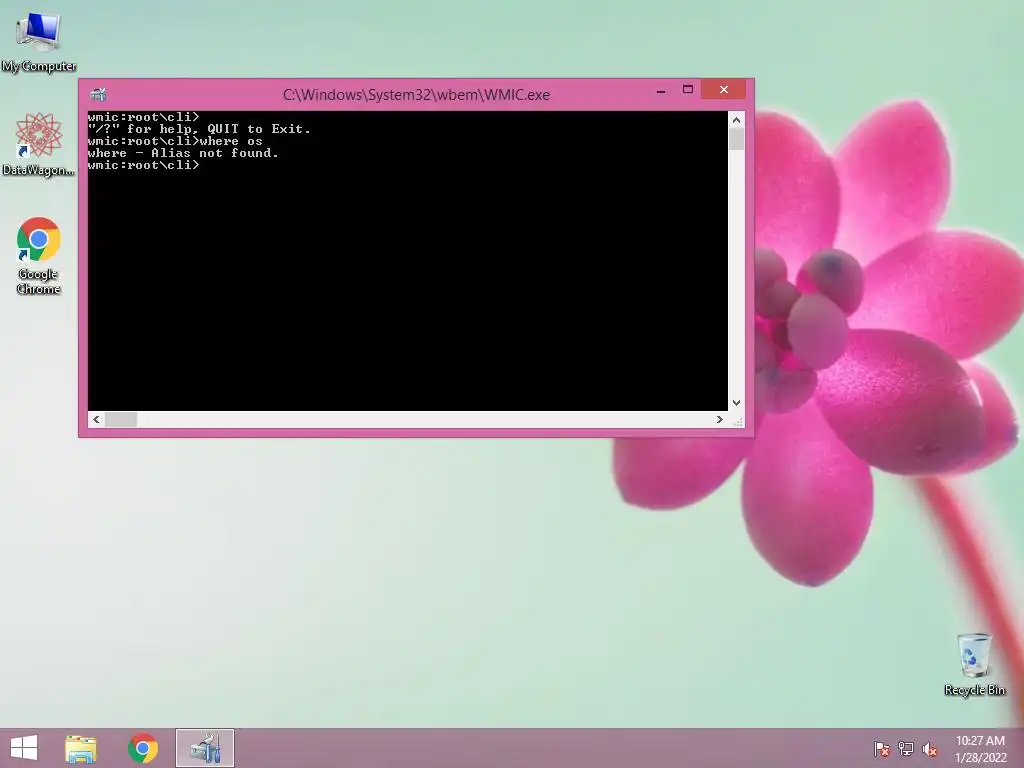
Task: Open Chrome from the taskbar
Action: [143, 748]
